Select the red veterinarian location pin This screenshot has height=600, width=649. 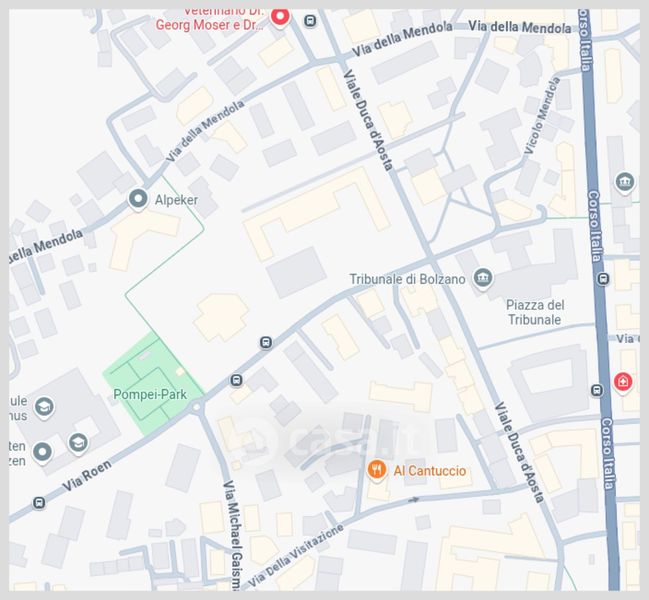point(280,17)
